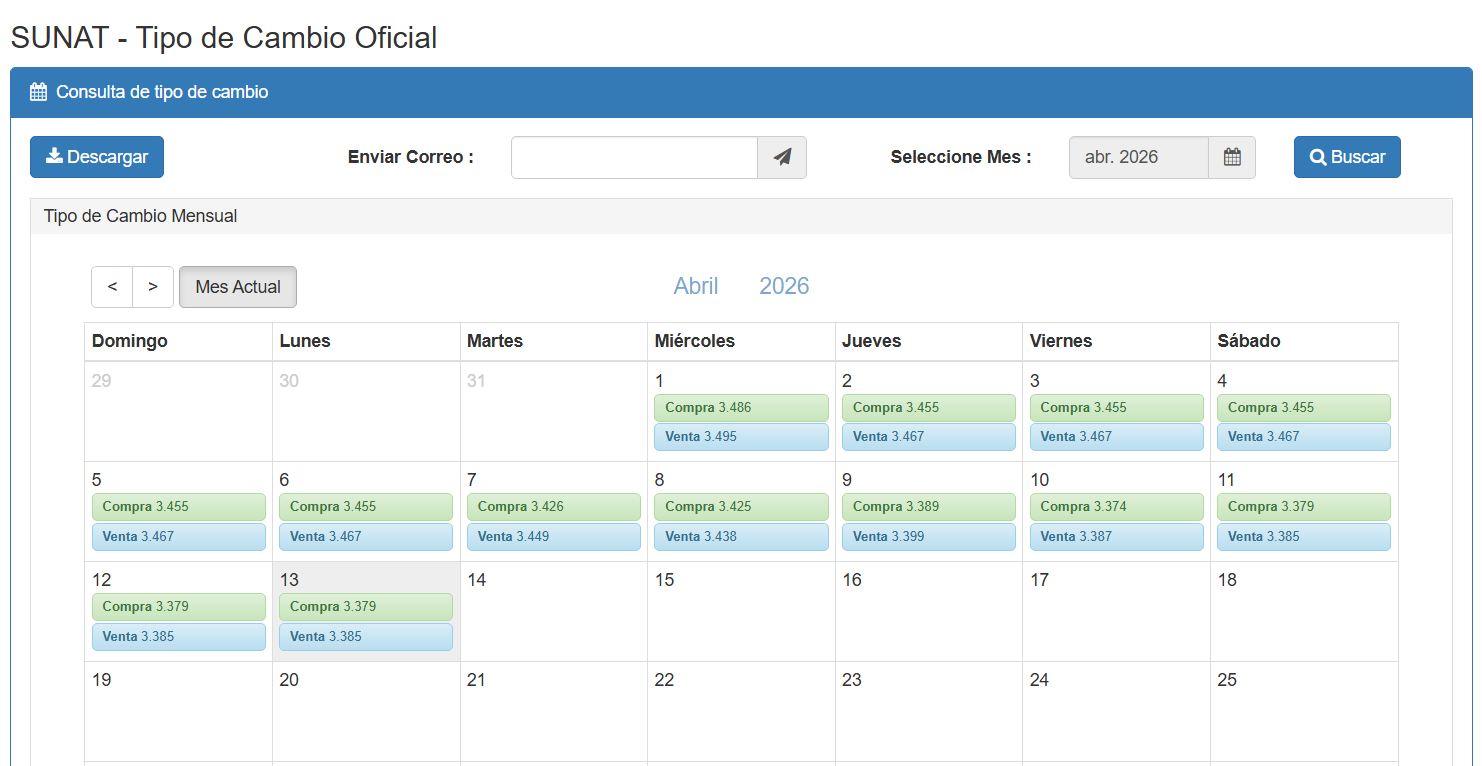Click the Mes Actual button
Screen dimensions: 1482x766
(238, 287)
